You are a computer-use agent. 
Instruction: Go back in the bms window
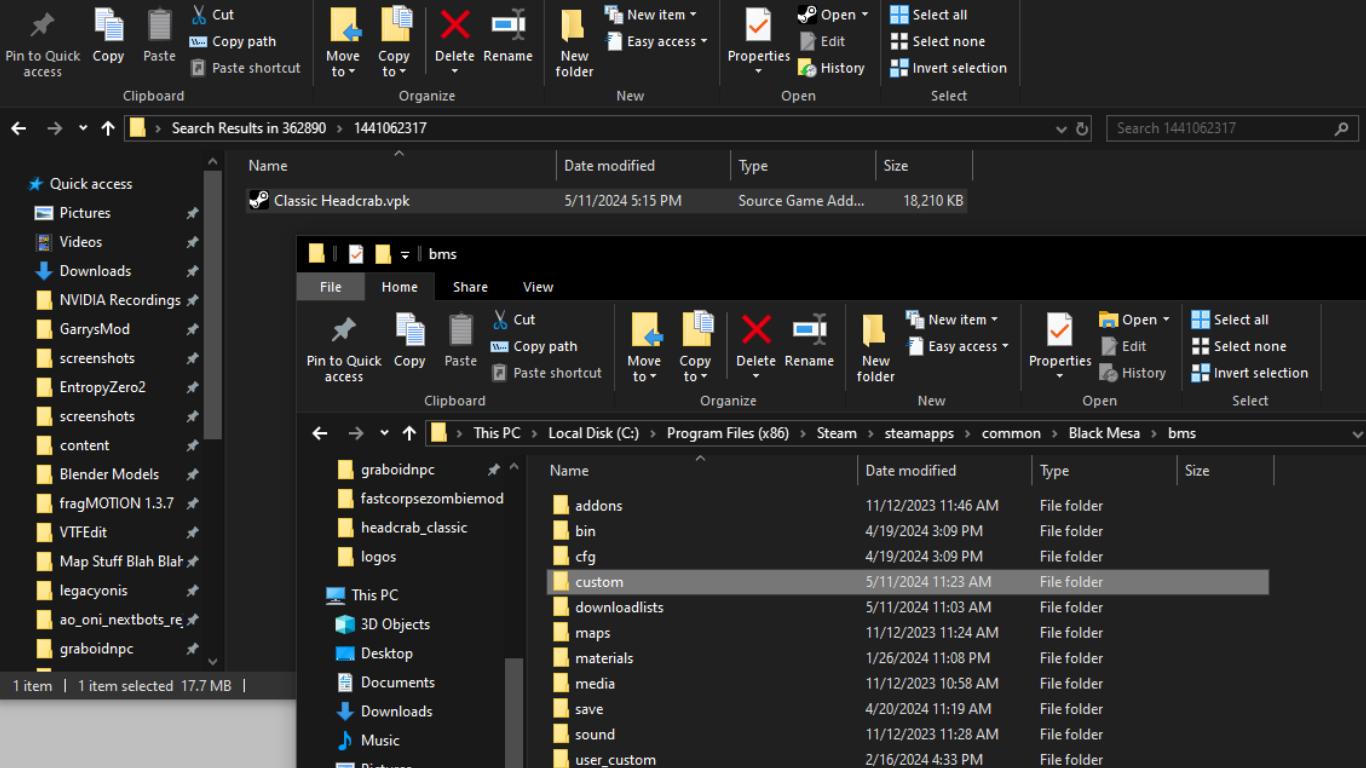(320, 433)
